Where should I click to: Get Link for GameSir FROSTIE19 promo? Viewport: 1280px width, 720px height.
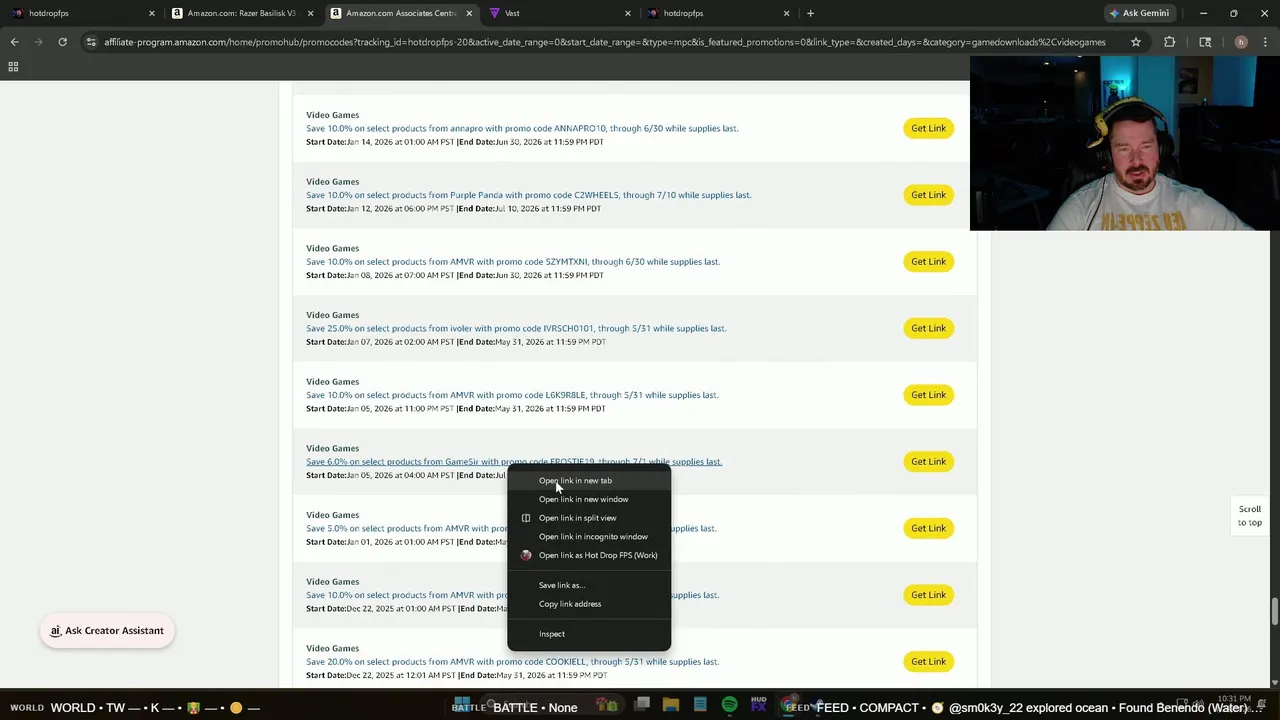[928, 461]
